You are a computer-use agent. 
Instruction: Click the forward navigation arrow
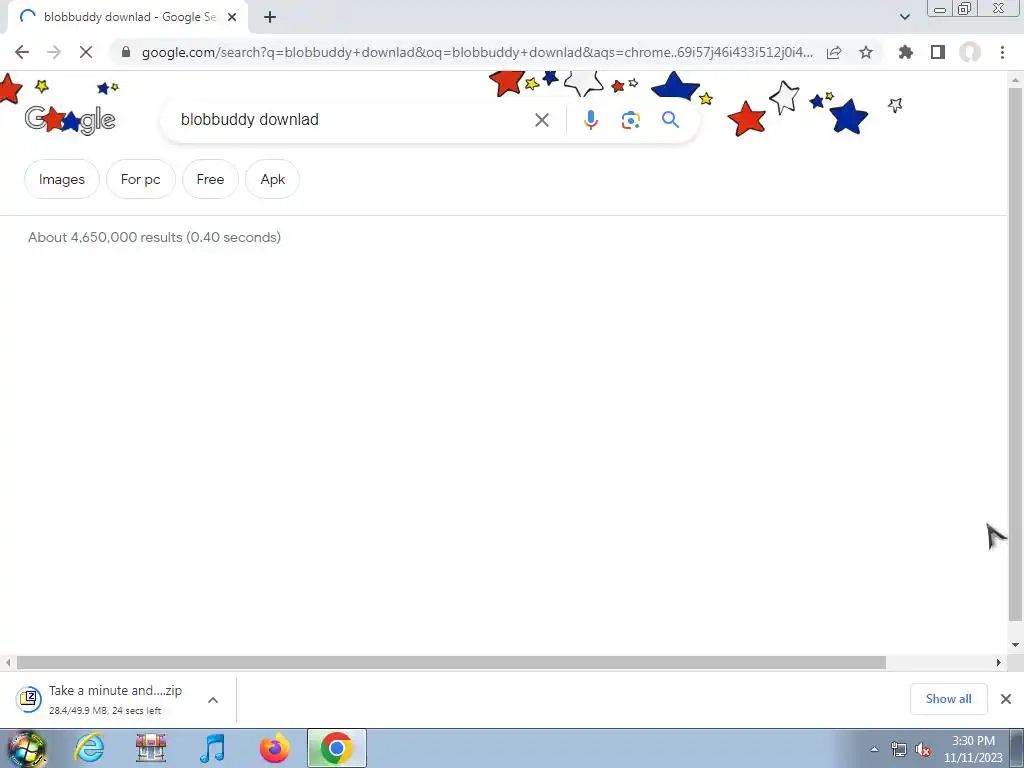tap(54, 52)
